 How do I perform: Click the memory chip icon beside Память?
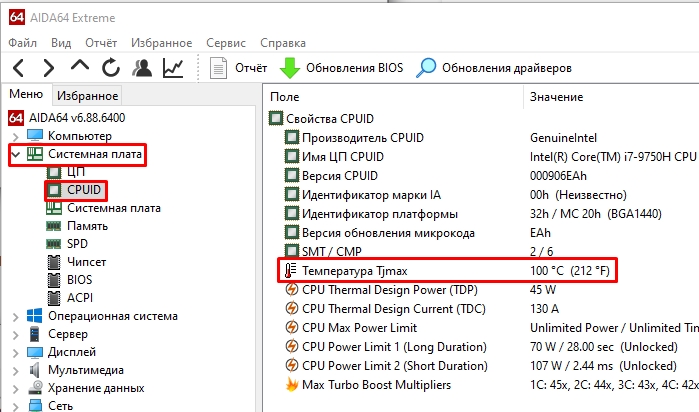(53, 226)
